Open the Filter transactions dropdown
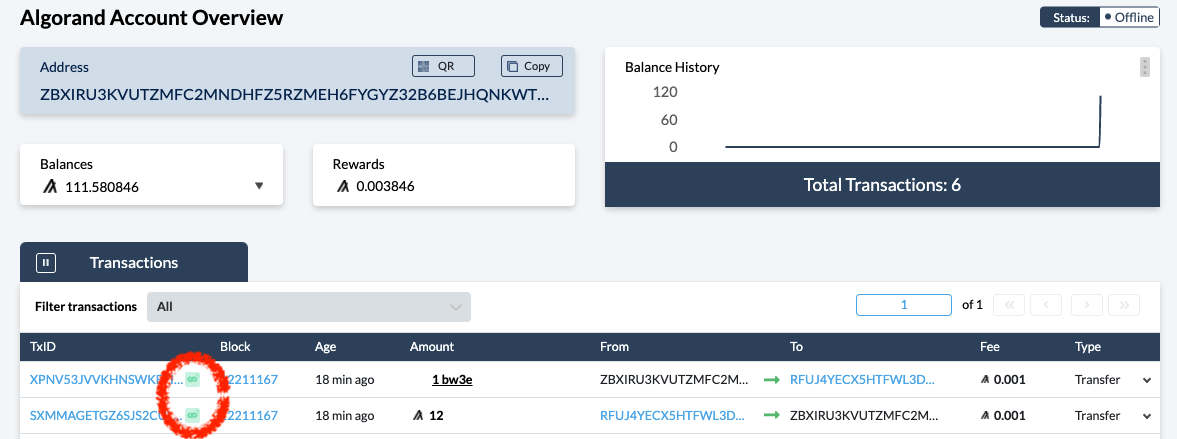 coord(309,307)
